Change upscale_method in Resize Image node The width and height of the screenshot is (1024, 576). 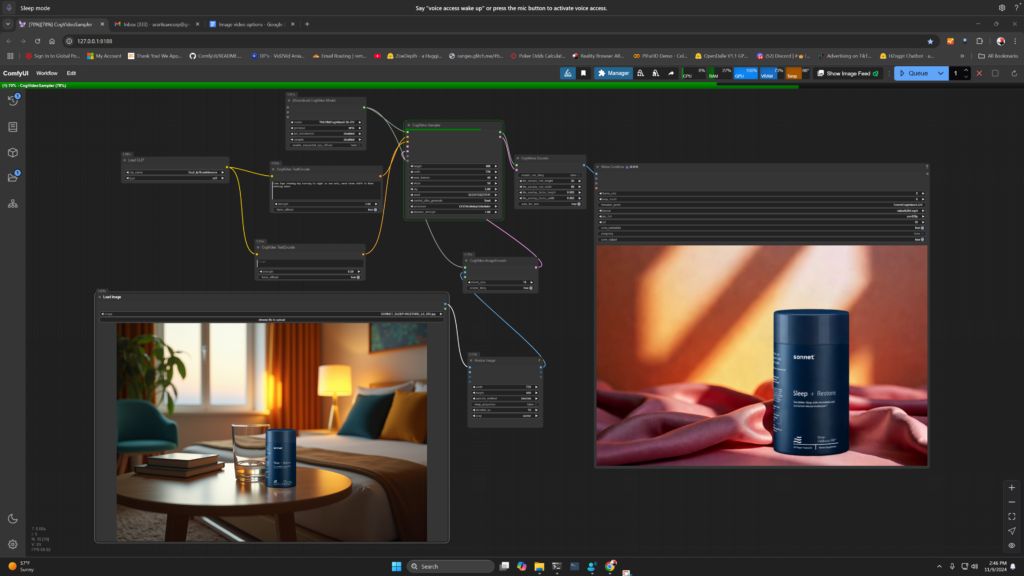click(505, 398)
